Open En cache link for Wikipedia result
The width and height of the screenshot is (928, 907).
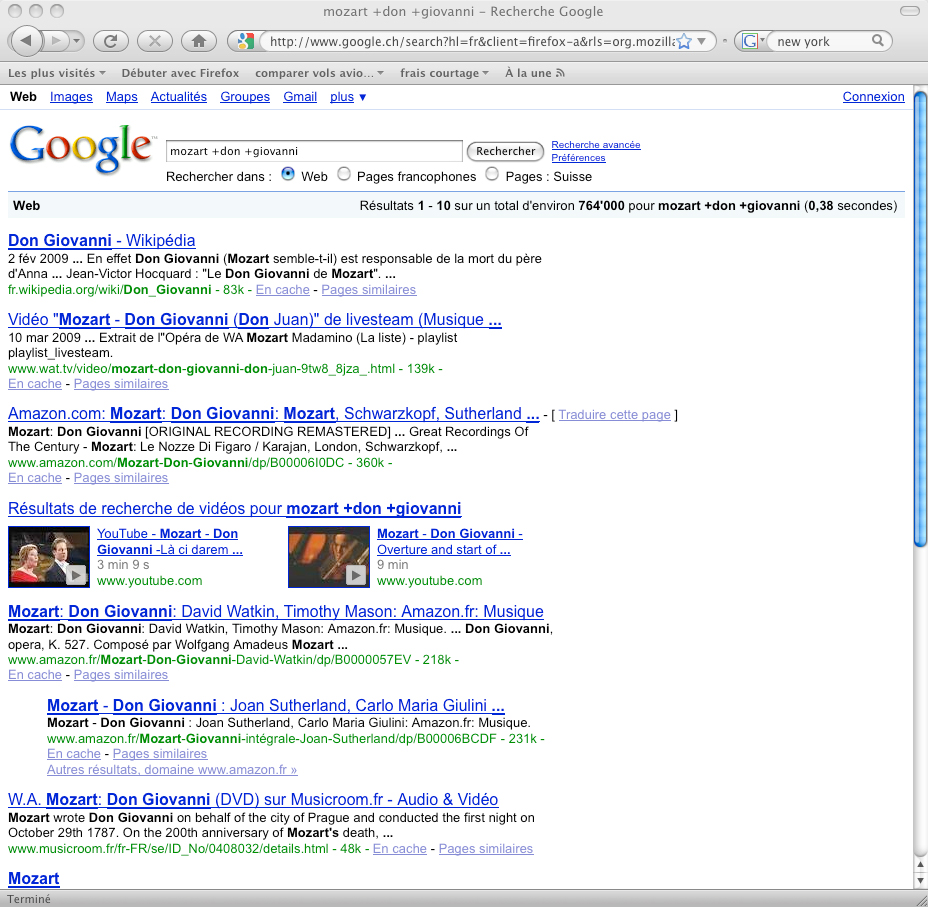(x=282, y=289)
